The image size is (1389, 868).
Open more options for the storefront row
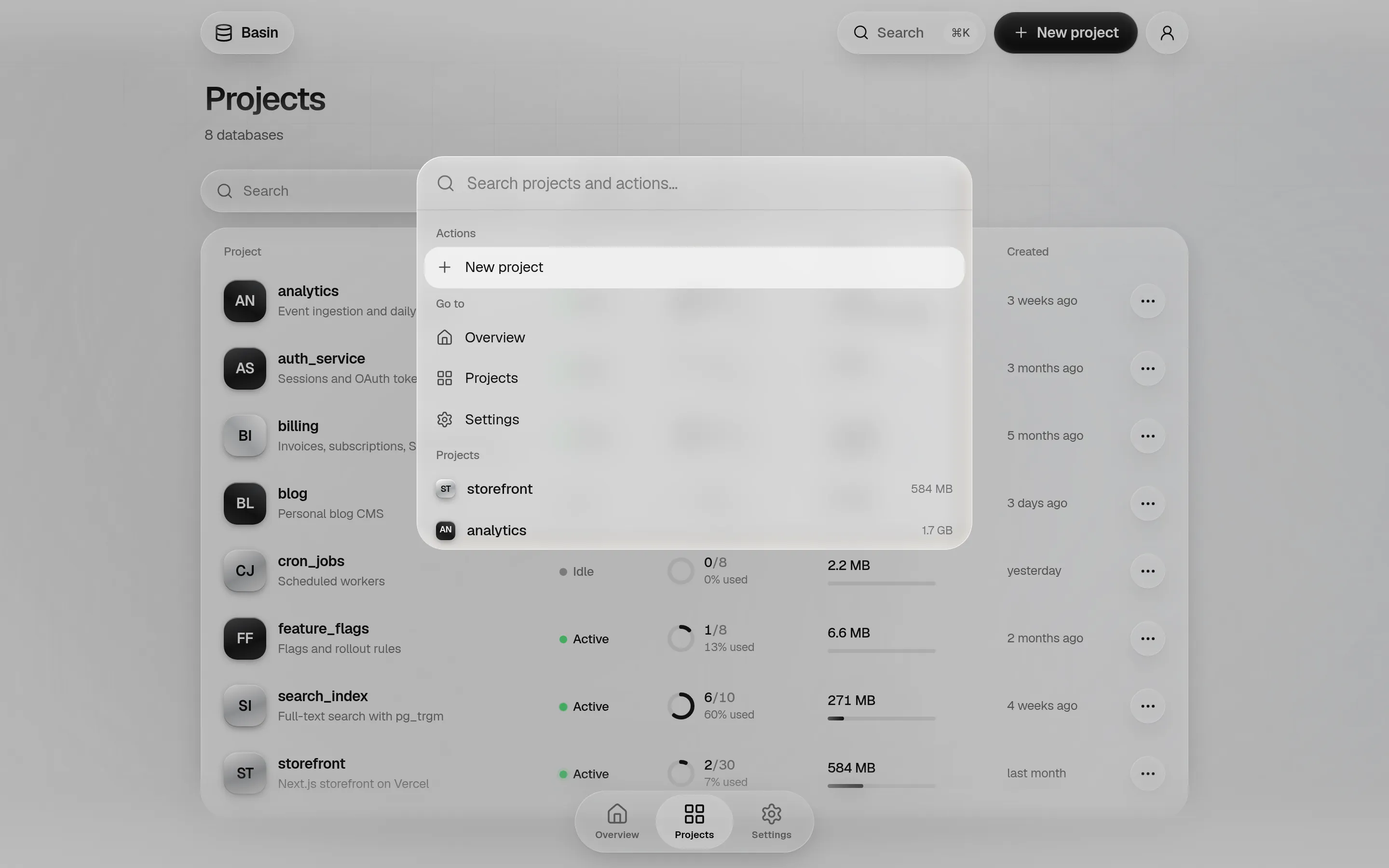tap(1147, 774)
